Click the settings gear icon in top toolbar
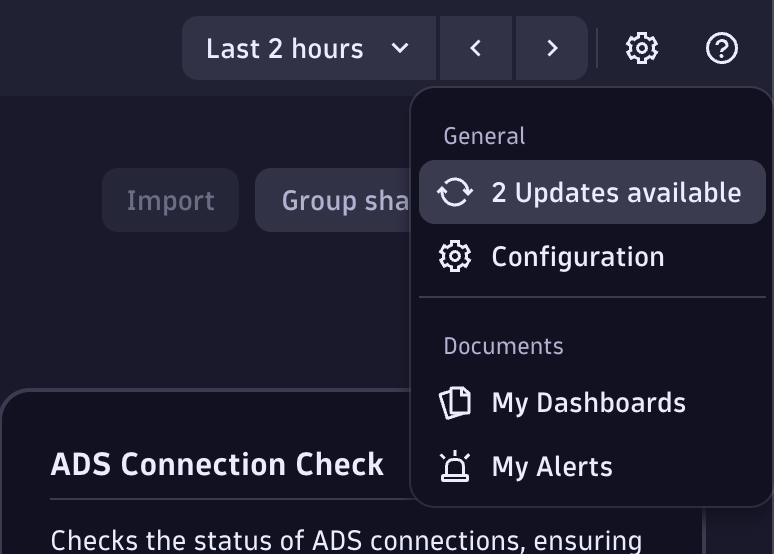 point(641,48)
